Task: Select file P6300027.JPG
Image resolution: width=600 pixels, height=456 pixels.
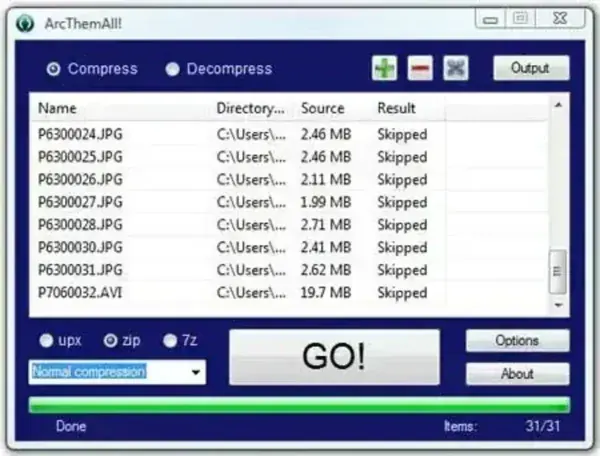Action: pos(80,202)
